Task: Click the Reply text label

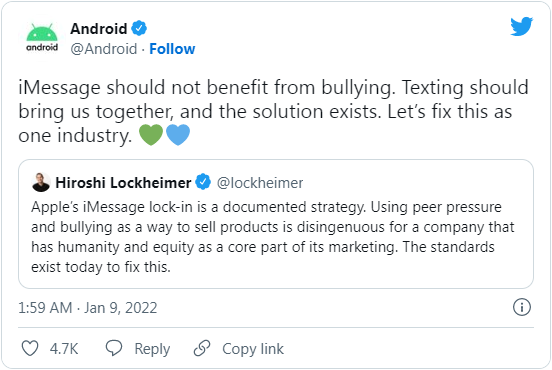Action: point(152,349)
